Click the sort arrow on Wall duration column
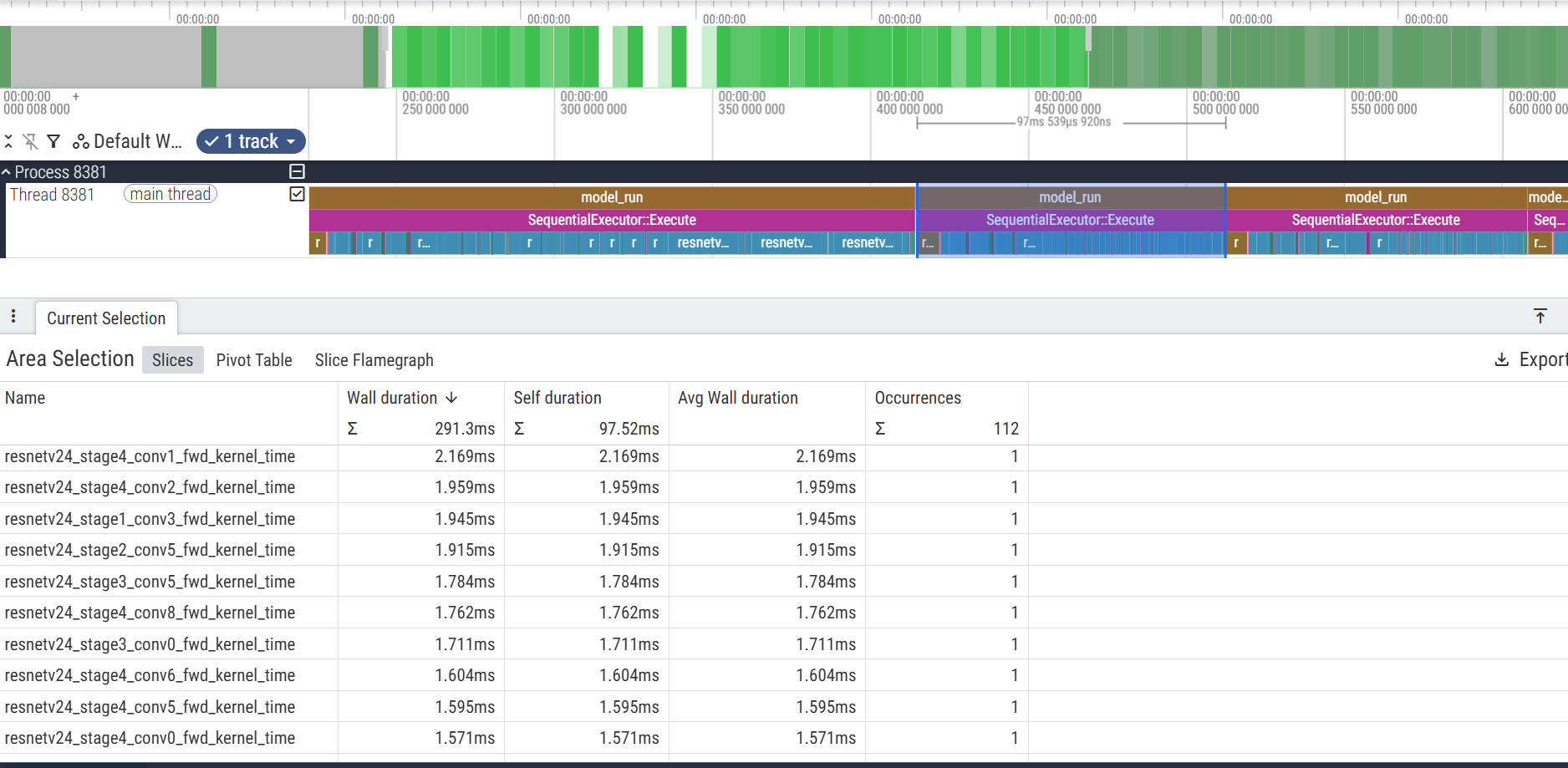The width and height of the screenshot is (1568, 768). pos(452,398)
